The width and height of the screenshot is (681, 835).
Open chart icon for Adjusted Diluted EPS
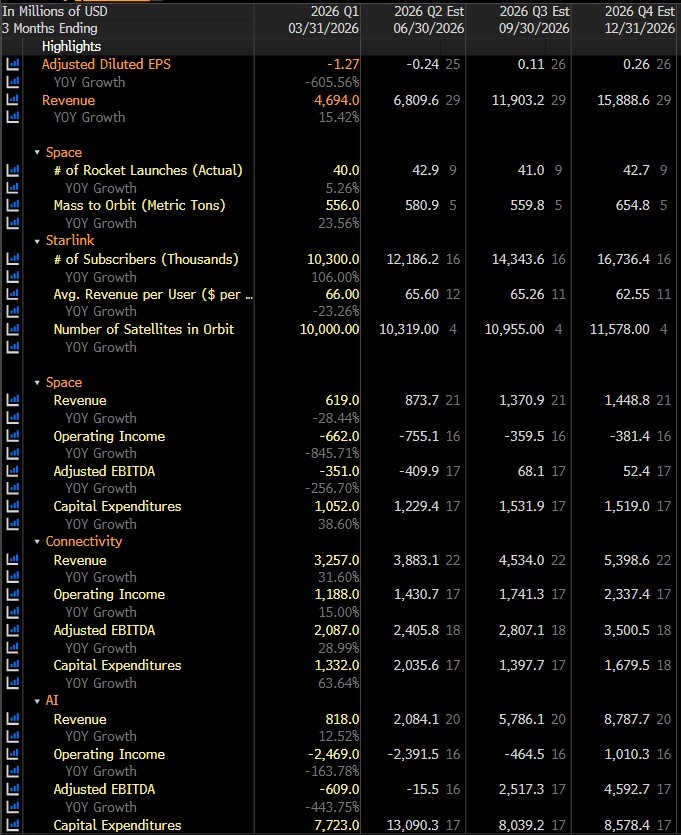(x=12, y=64)
